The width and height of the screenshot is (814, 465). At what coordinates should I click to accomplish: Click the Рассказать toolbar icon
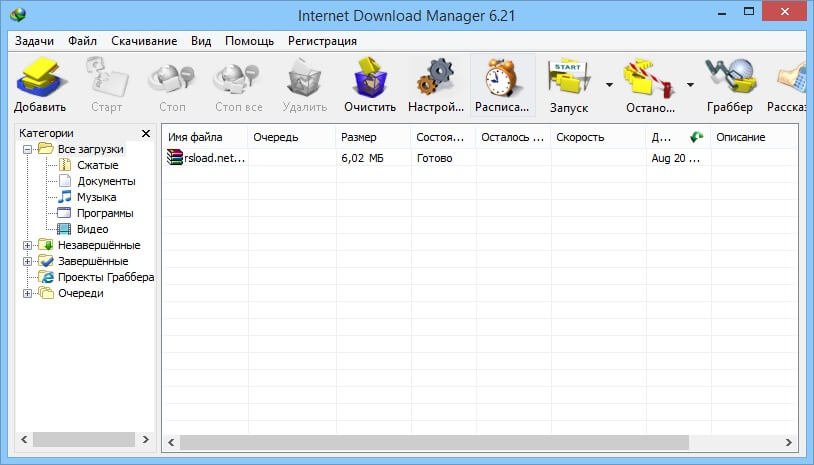coord(792,79)
